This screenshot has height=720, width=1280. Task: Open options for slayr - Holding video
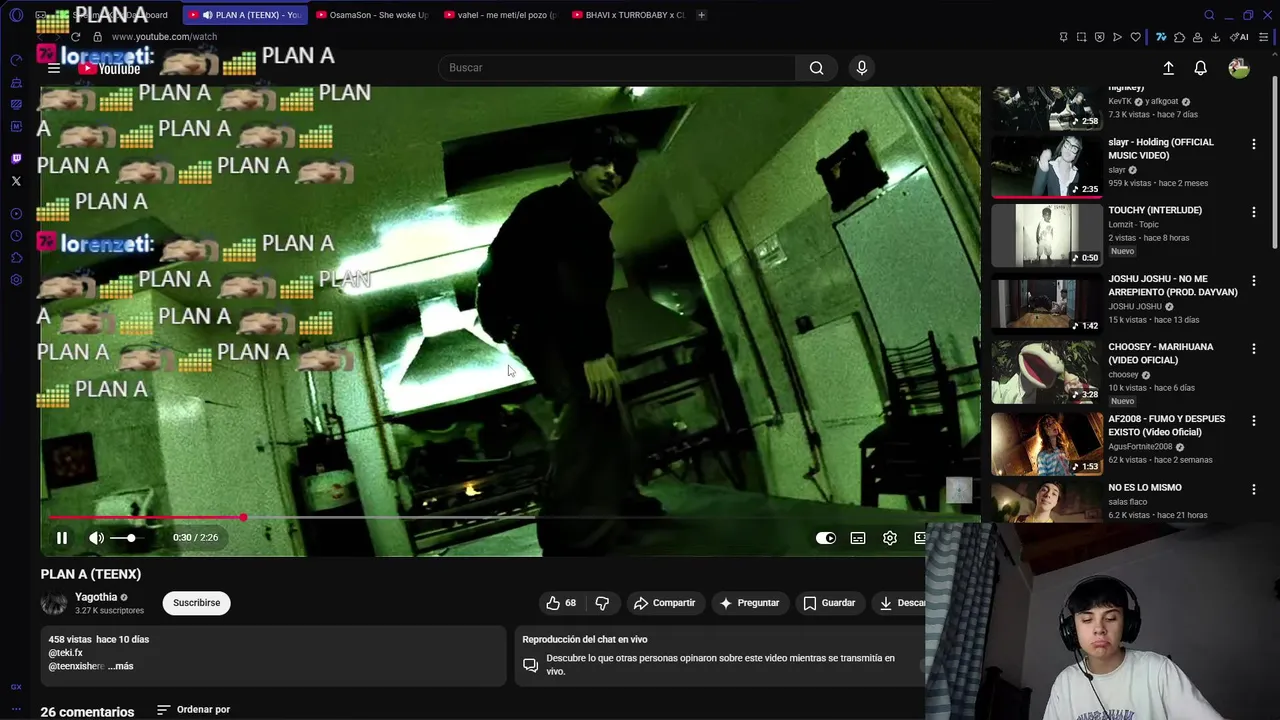click(1253, 144)
